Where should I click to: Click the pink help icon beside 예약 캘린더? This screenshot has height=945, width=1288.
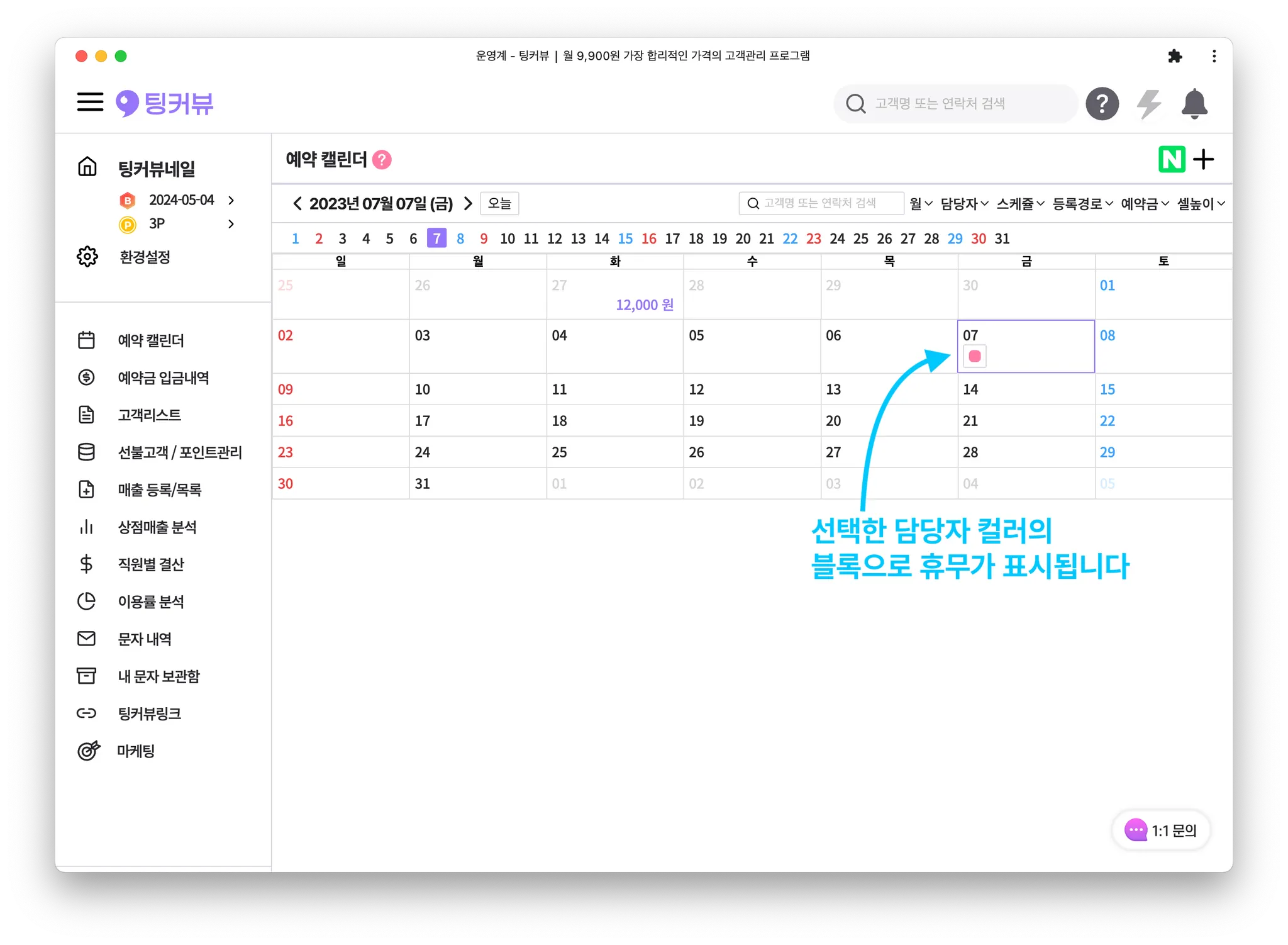[x=382, y=160]
